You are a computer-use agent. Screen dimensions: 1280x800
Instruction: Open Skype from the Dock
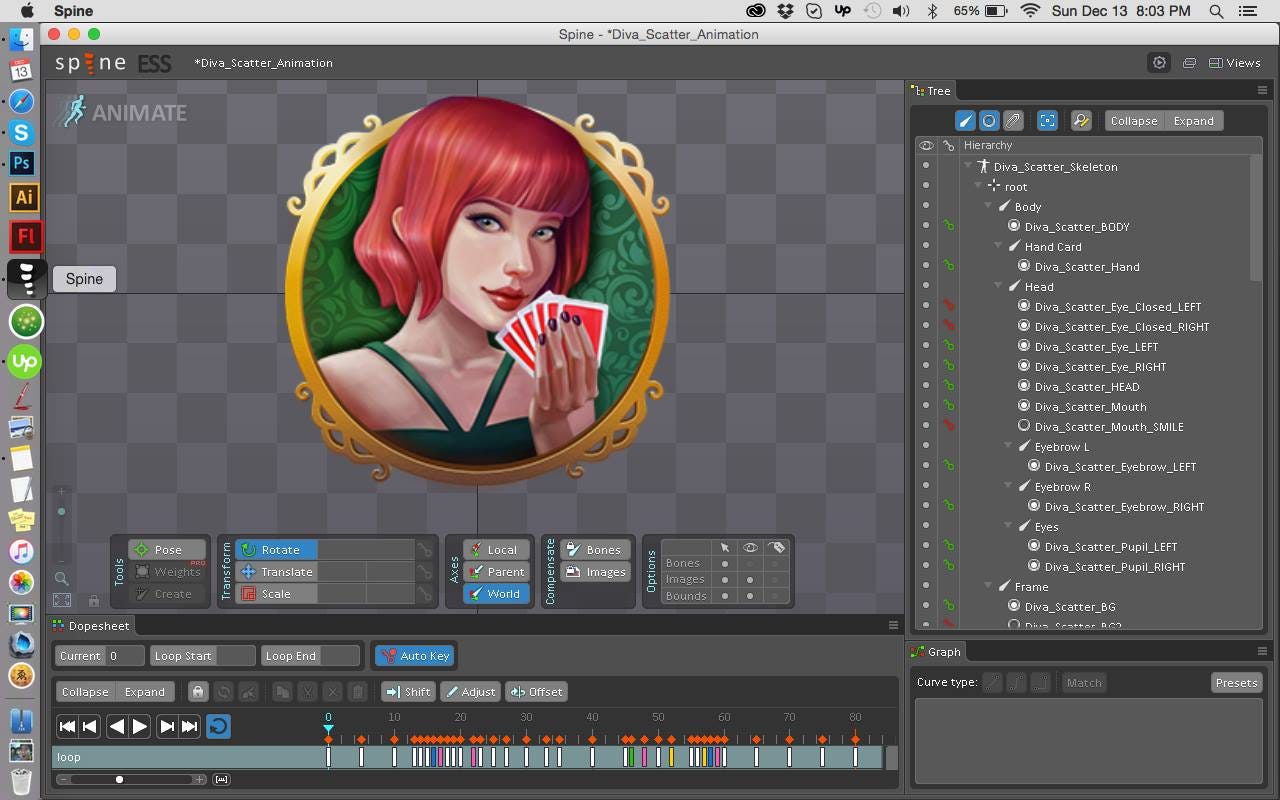[21, 132]
